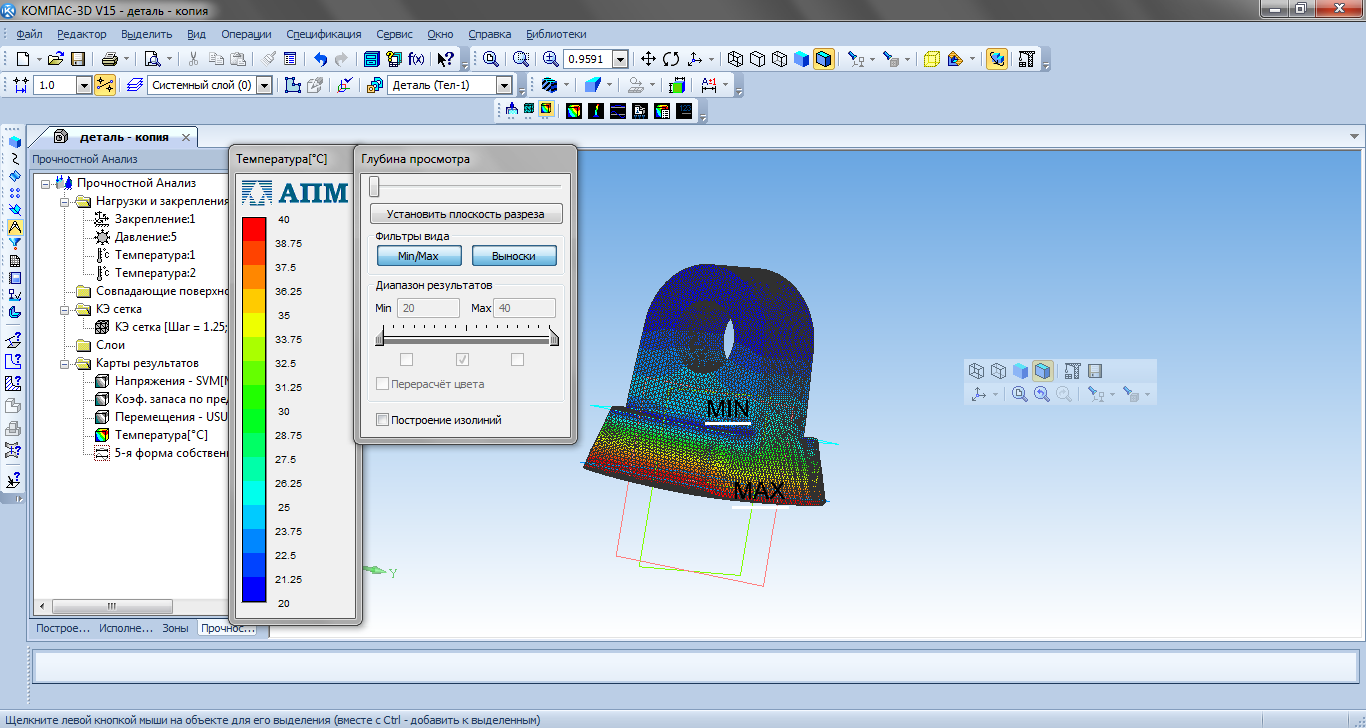The width and height of the screenshot is (1366, 728).
Task: Toggle the Выноски view filter
Action: pyautogui.click(x=514, y=256)
